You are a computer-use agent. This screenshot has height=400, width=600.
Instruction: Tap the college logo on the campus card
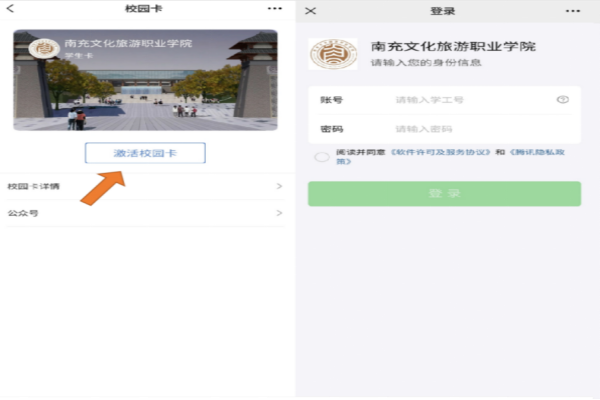[44, 49]
